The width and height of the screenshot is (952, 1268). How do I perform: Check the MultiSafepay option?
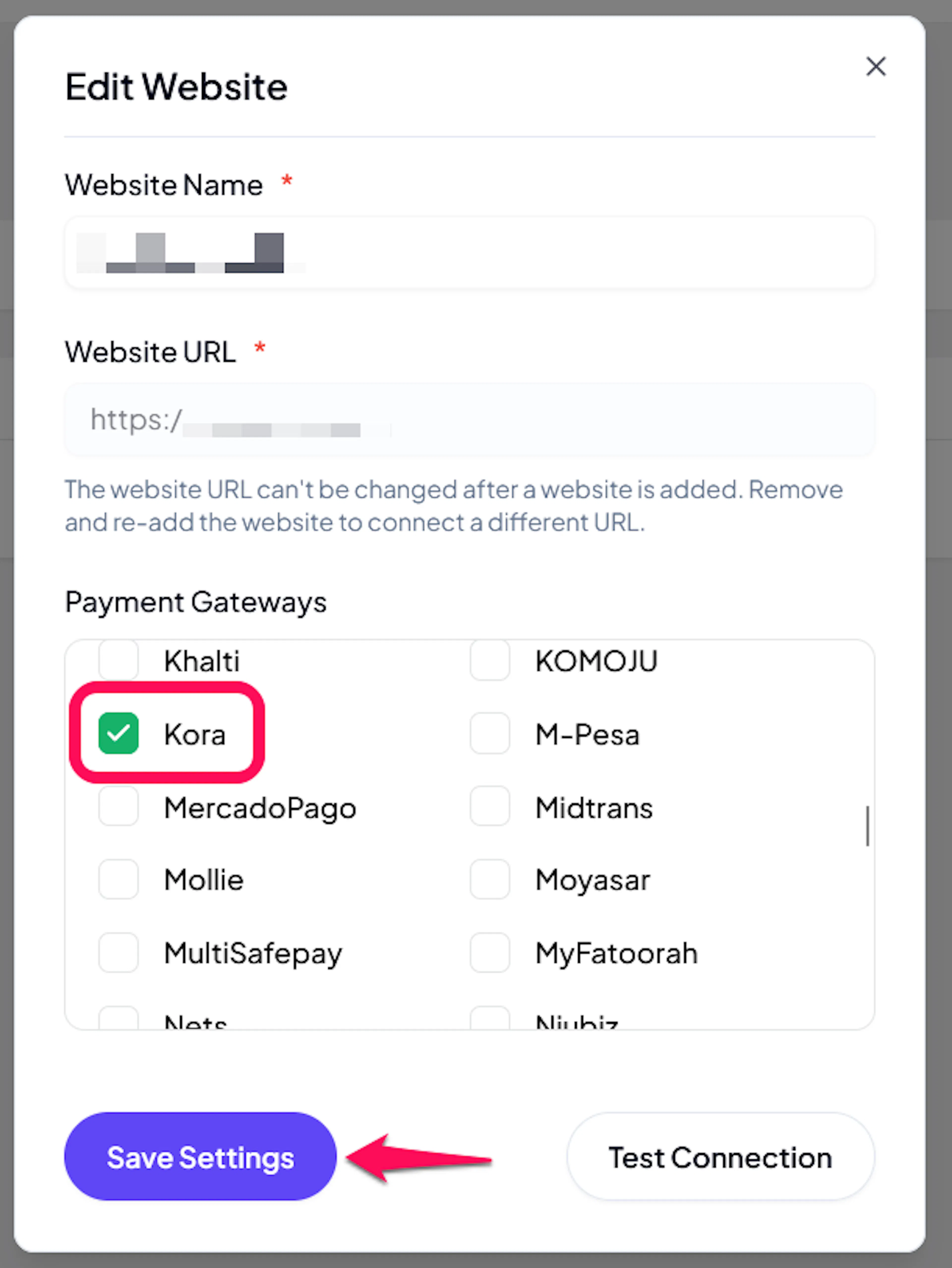tap(119, 952)
